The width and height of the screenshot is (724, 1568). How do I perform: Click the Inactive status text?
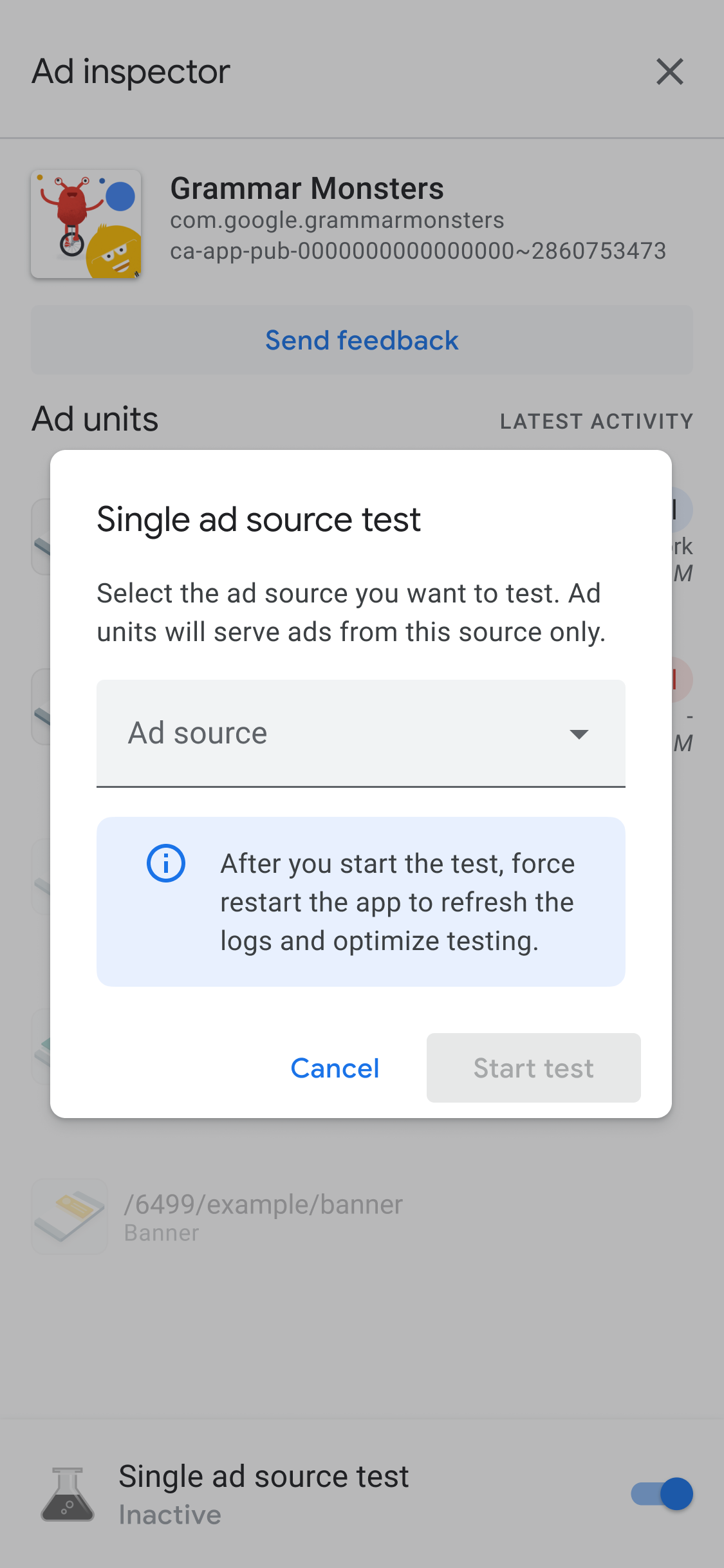tap(170, 1515)
